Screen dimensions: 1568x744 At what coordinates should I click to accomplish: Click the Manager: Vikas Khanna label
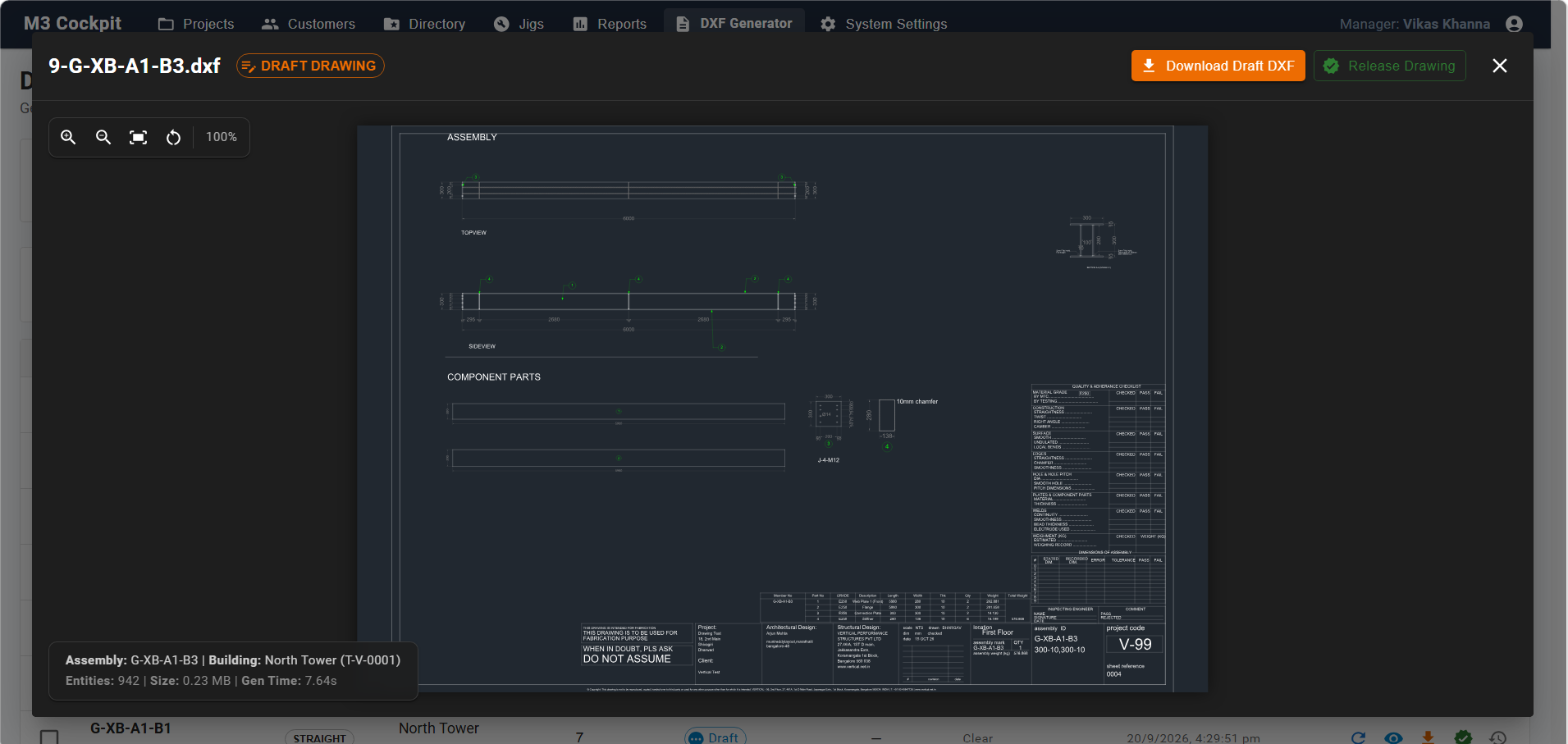[1415, 24]
